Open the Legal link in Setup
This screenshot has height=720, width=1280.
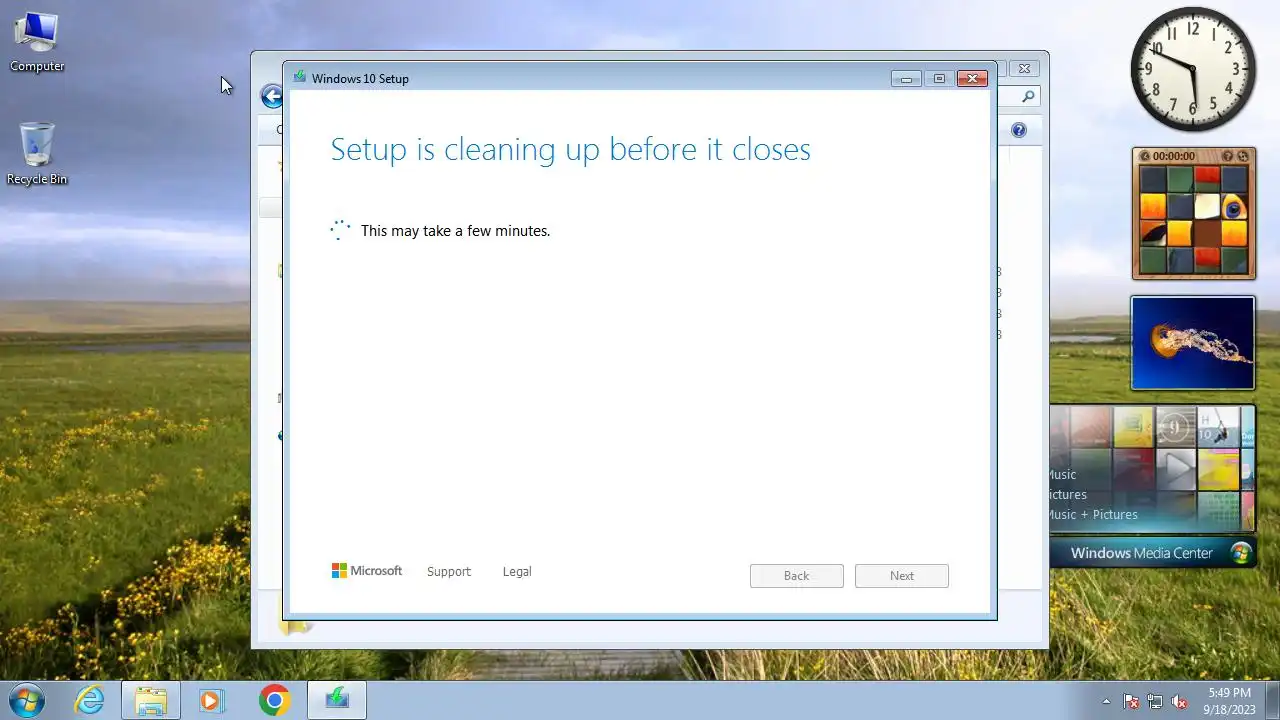pyautogui.click(x=517, y=571)
